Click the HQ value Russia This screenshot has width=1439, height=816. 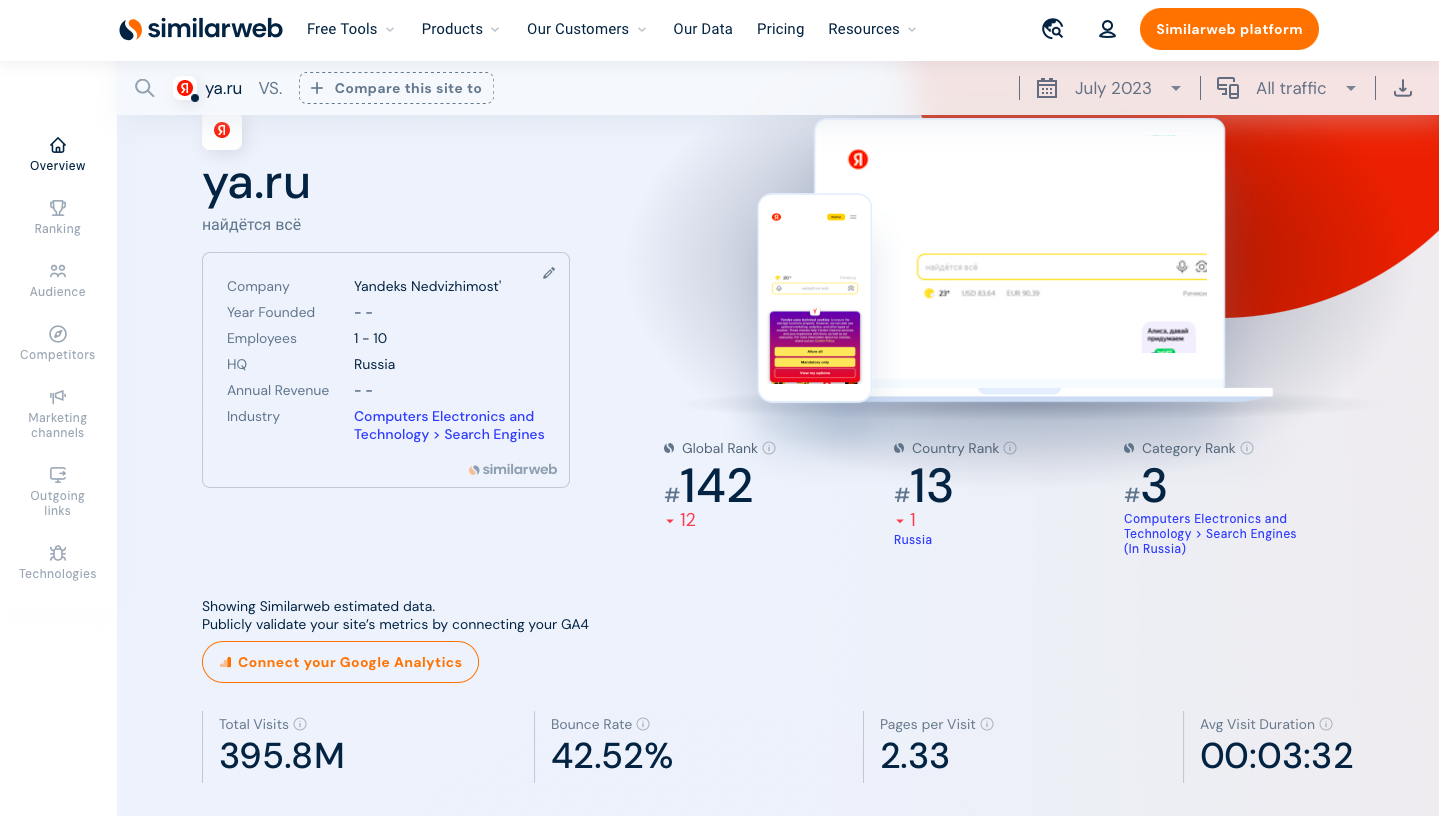click(375, 364)
